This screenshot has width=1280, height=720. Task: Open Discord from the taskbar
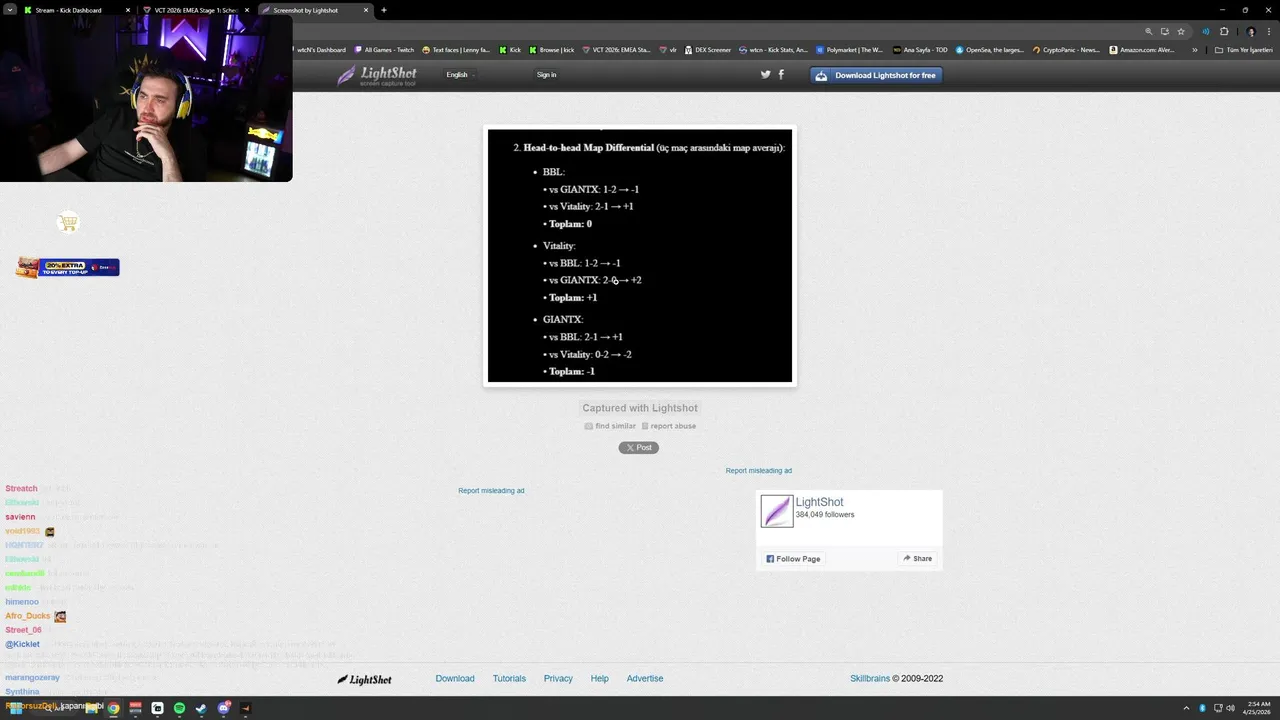coord(224,708)
